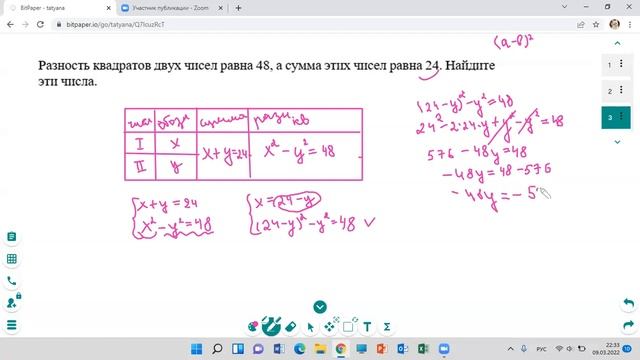Viewport: 640px width, 360px height.
Task: Open the grid calendar icon in sidebar
Action: [12, 259]
